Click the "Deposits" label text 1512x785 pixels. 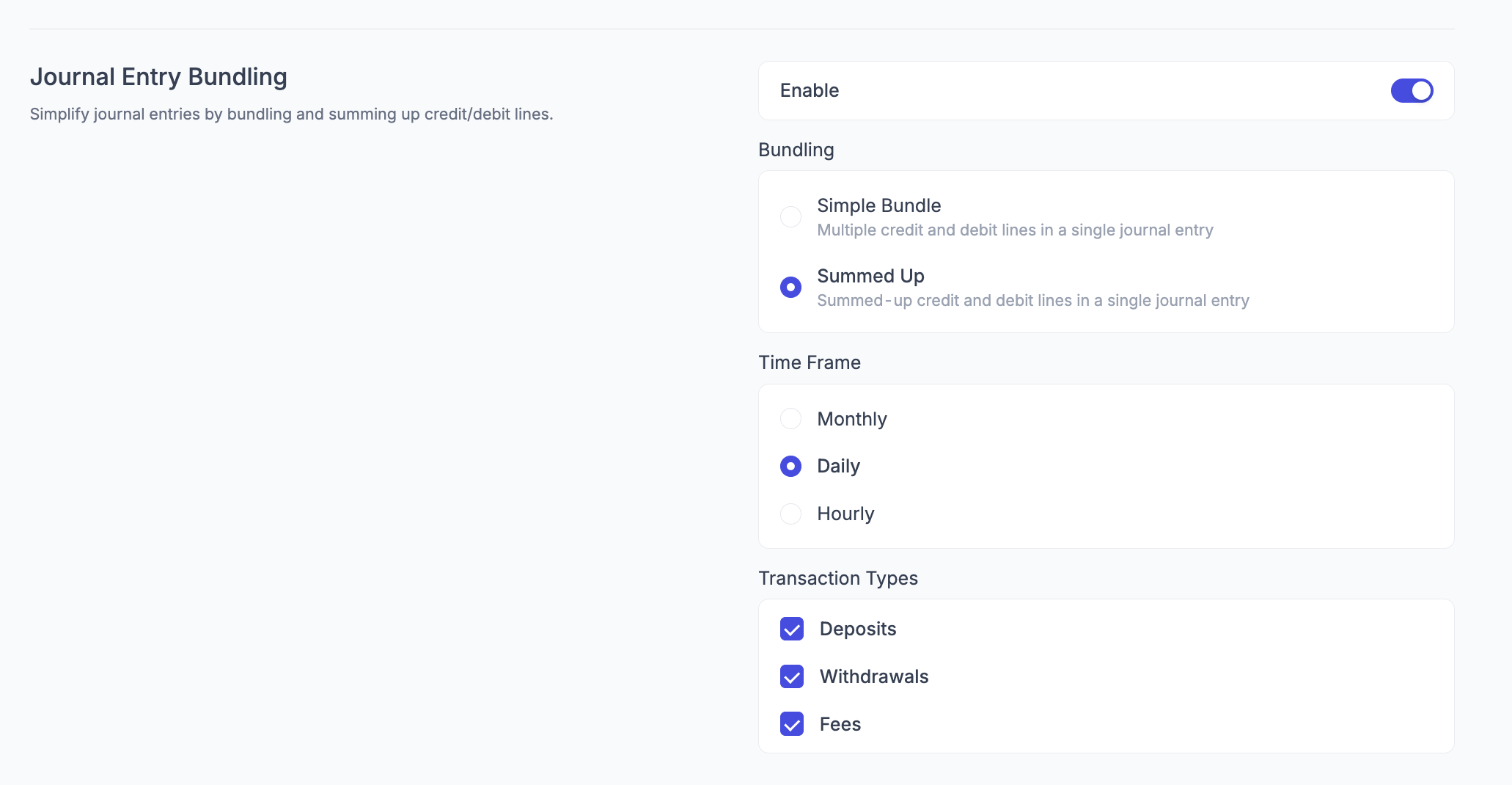click(858, 629)
